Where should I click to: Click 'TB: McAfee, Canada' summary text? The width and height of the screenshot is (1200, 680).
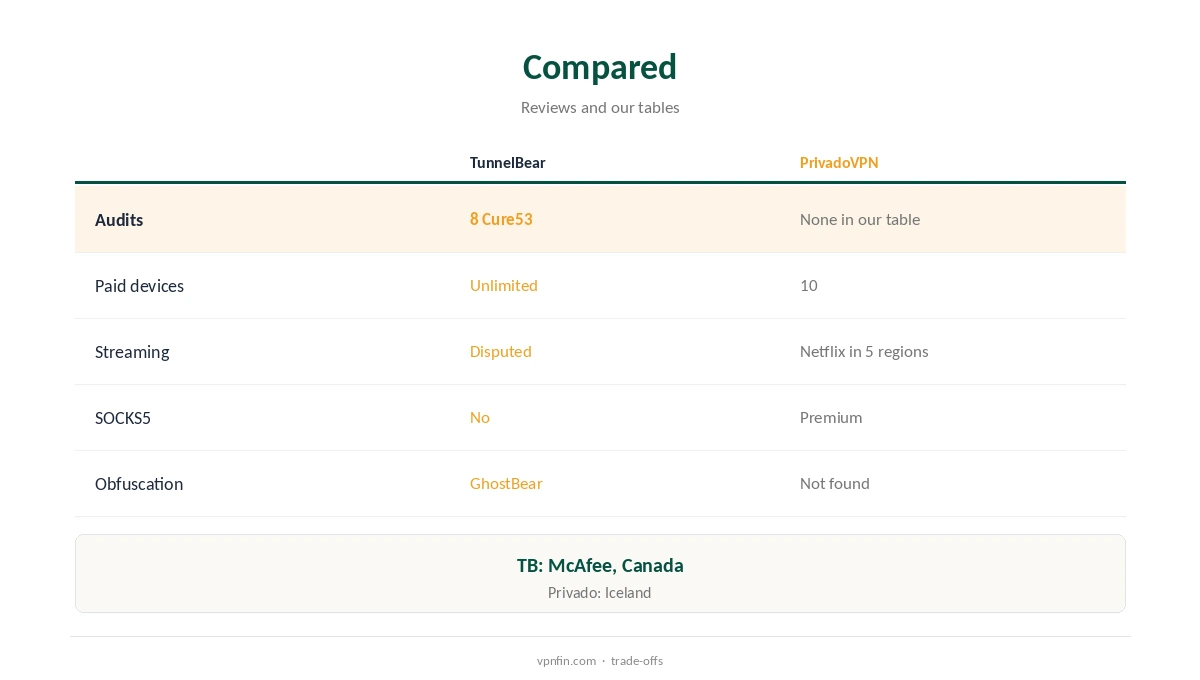click(x=600, y=565)
